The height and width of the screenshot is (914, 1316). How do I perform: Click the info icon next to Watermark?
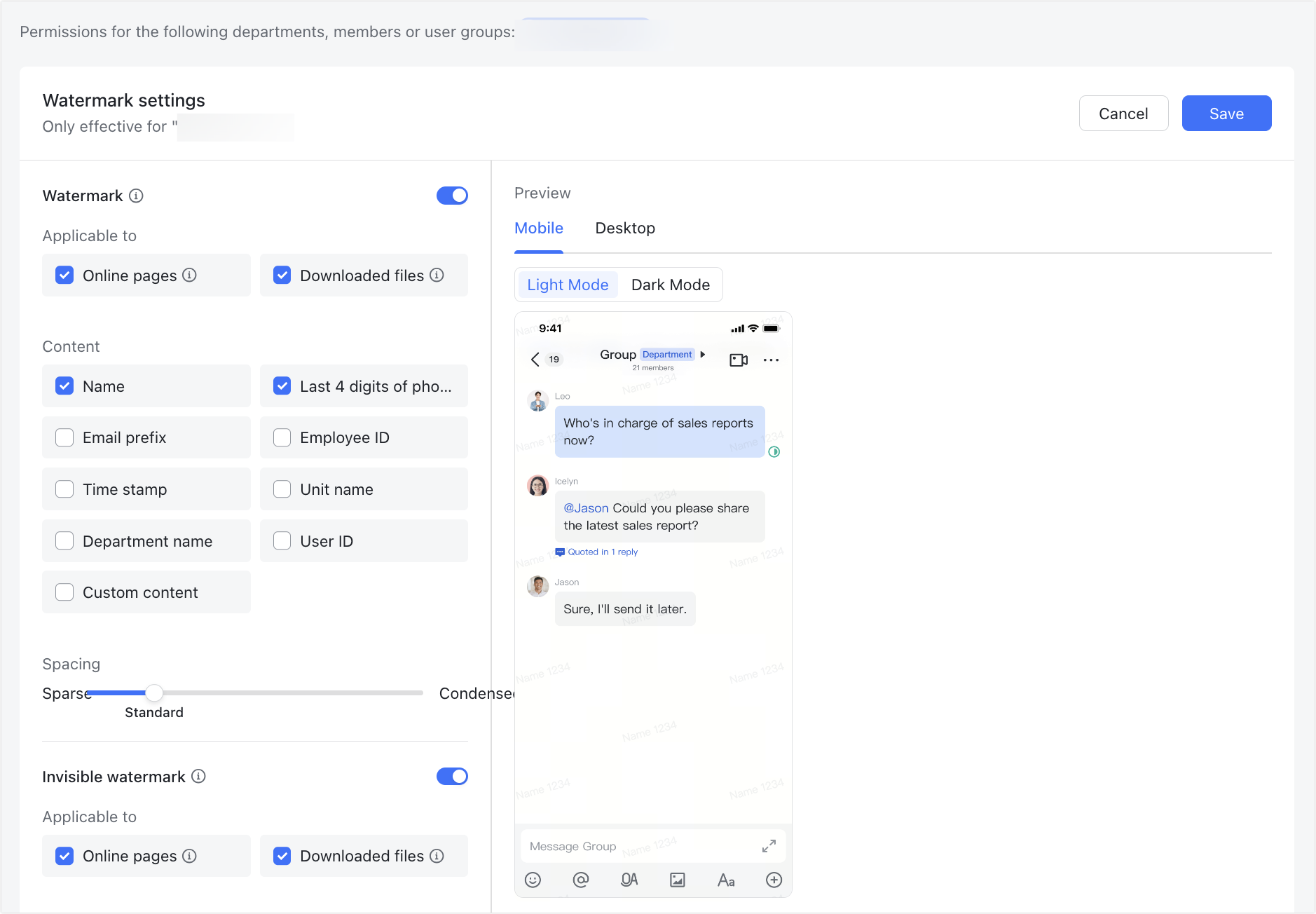tap(136, 196)
